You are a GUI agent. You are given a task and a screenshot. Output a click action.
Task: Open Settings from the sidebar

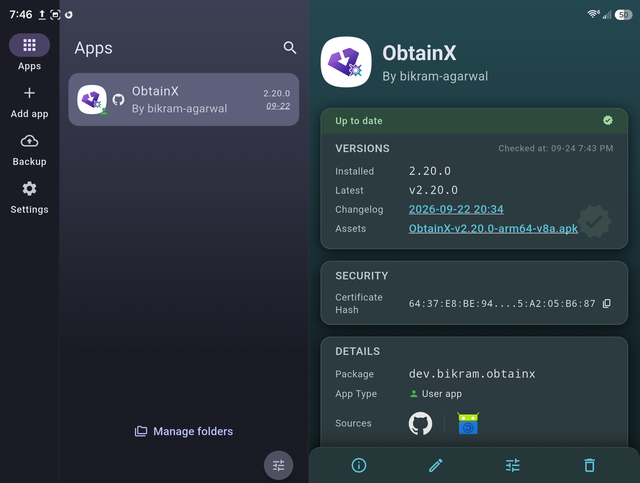pyautogui.click(x=29, y=198)
